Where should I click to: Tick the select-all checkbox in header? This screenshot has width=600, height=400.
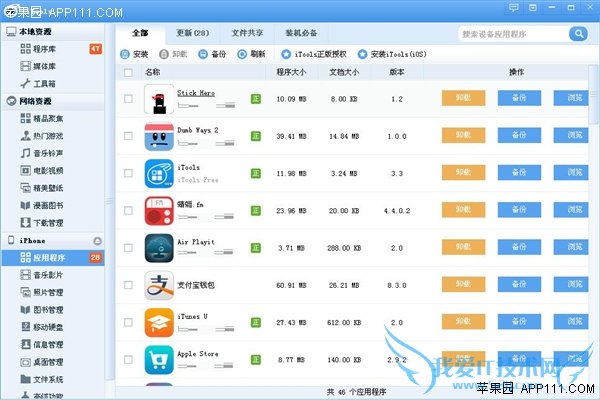coord(128,72)
